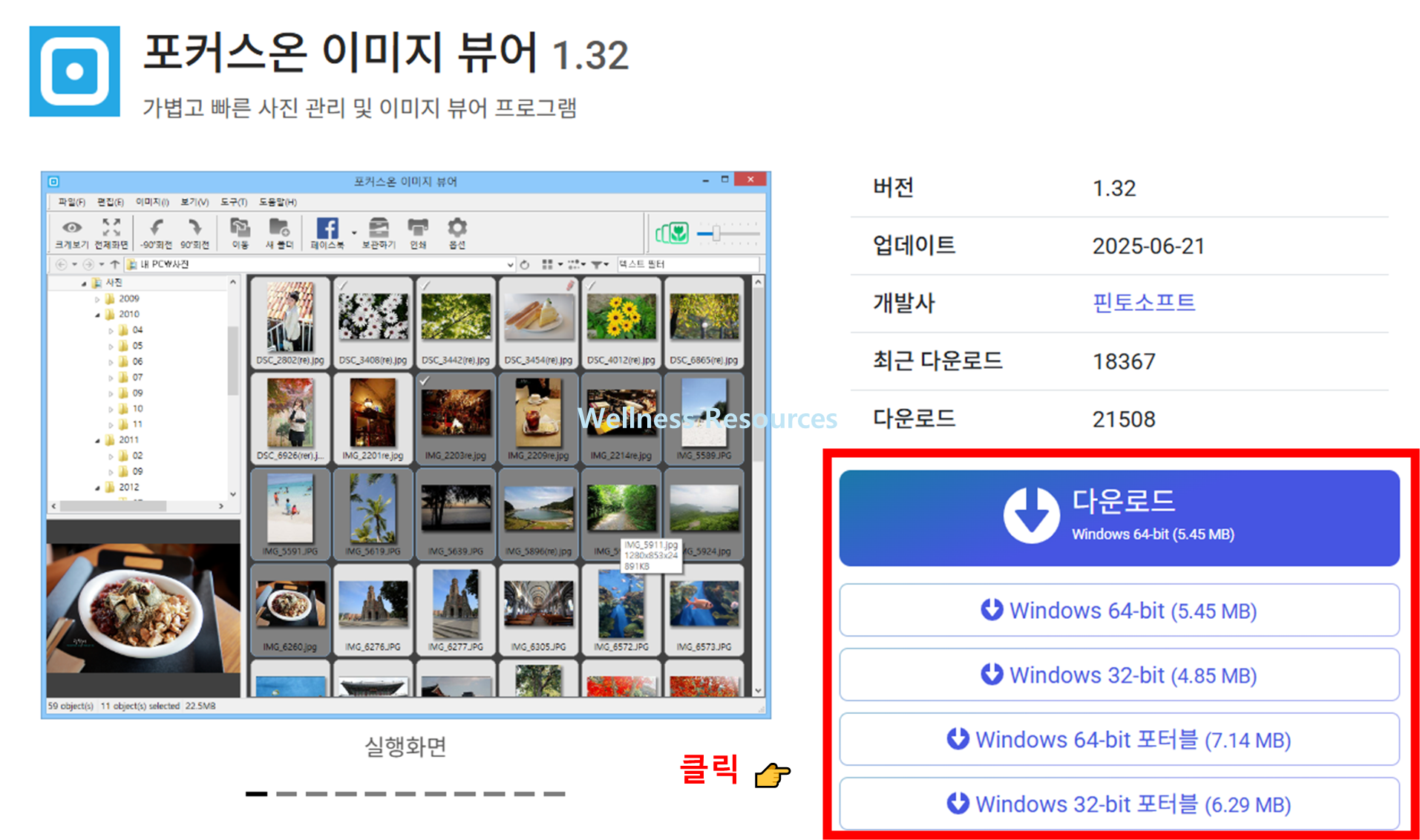The width and height of the screenshot is (1420, 840).
Task: Select the IMG_5591.JPG beach thumbnail
Action: 290,514
